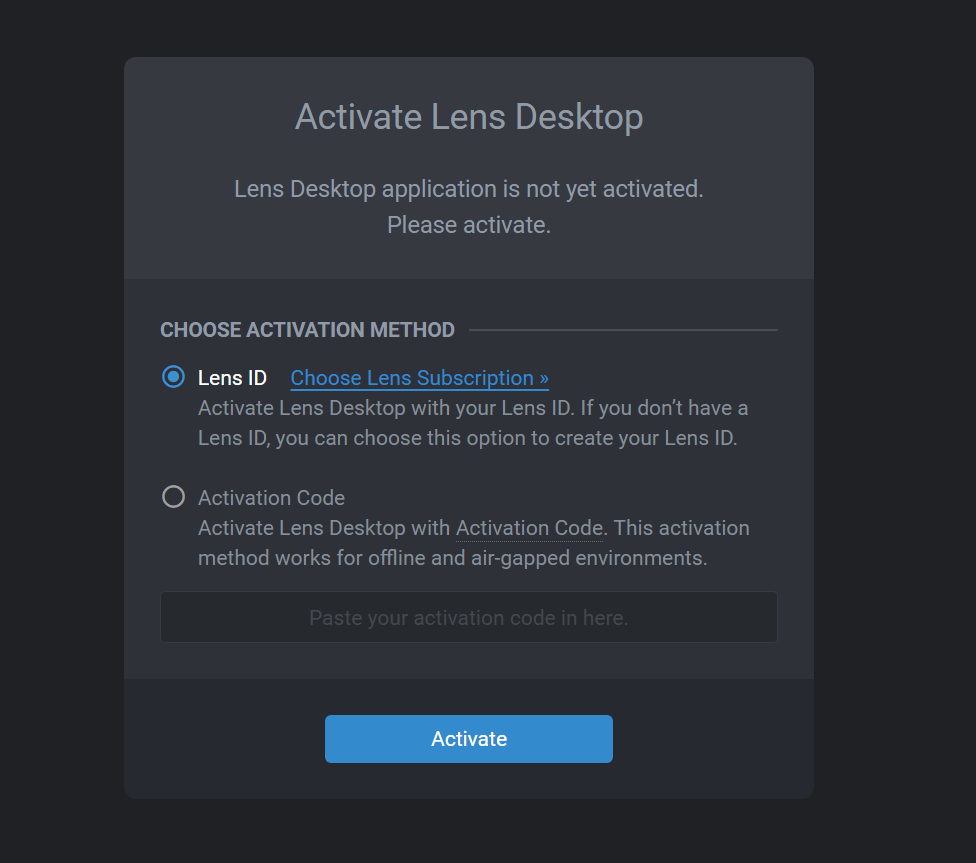976x863 pixels.
Task: Click the blue Activate button
Action: (x=469, y=738)
